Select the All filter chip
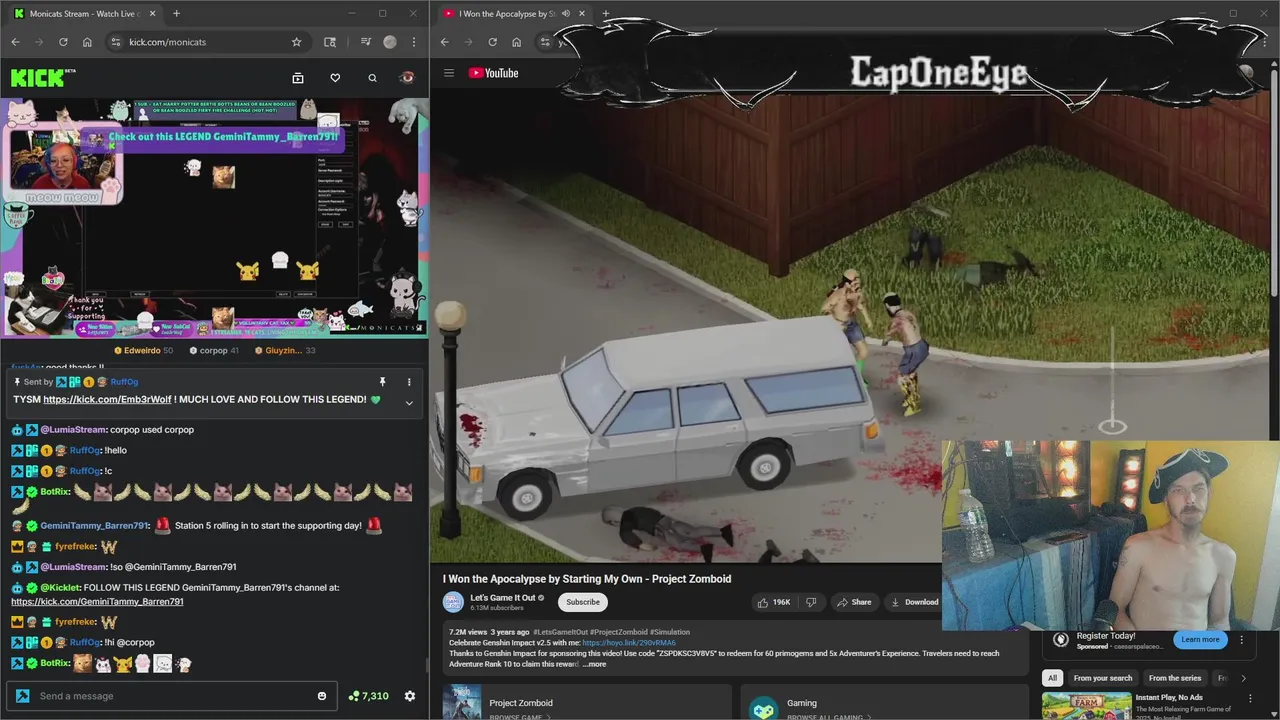The image size is (1280, 720). click(x=1052, y=678)
